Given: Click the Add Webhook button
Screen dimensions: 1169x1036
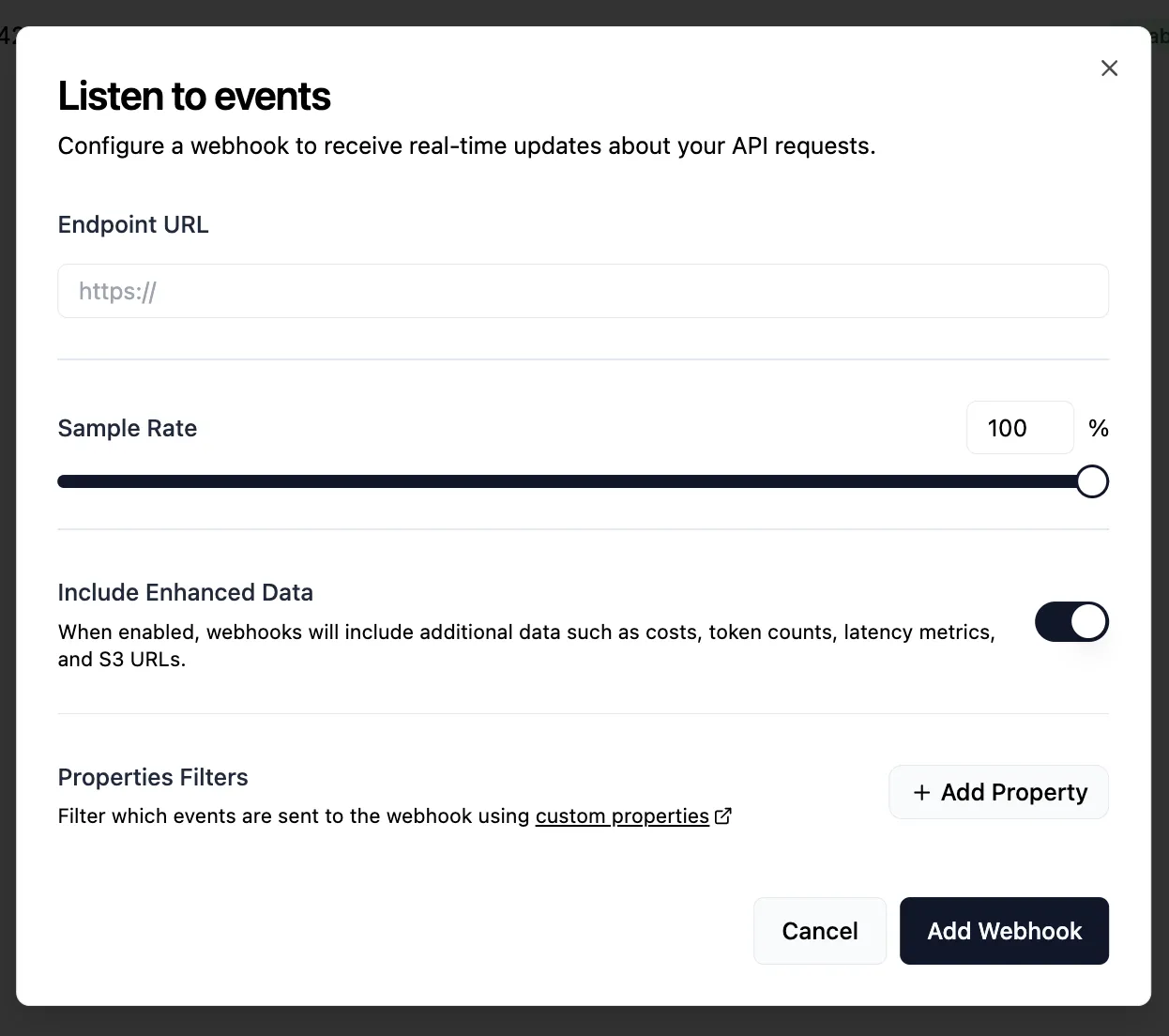Looking at the screenshot, I should point(1004,931).
